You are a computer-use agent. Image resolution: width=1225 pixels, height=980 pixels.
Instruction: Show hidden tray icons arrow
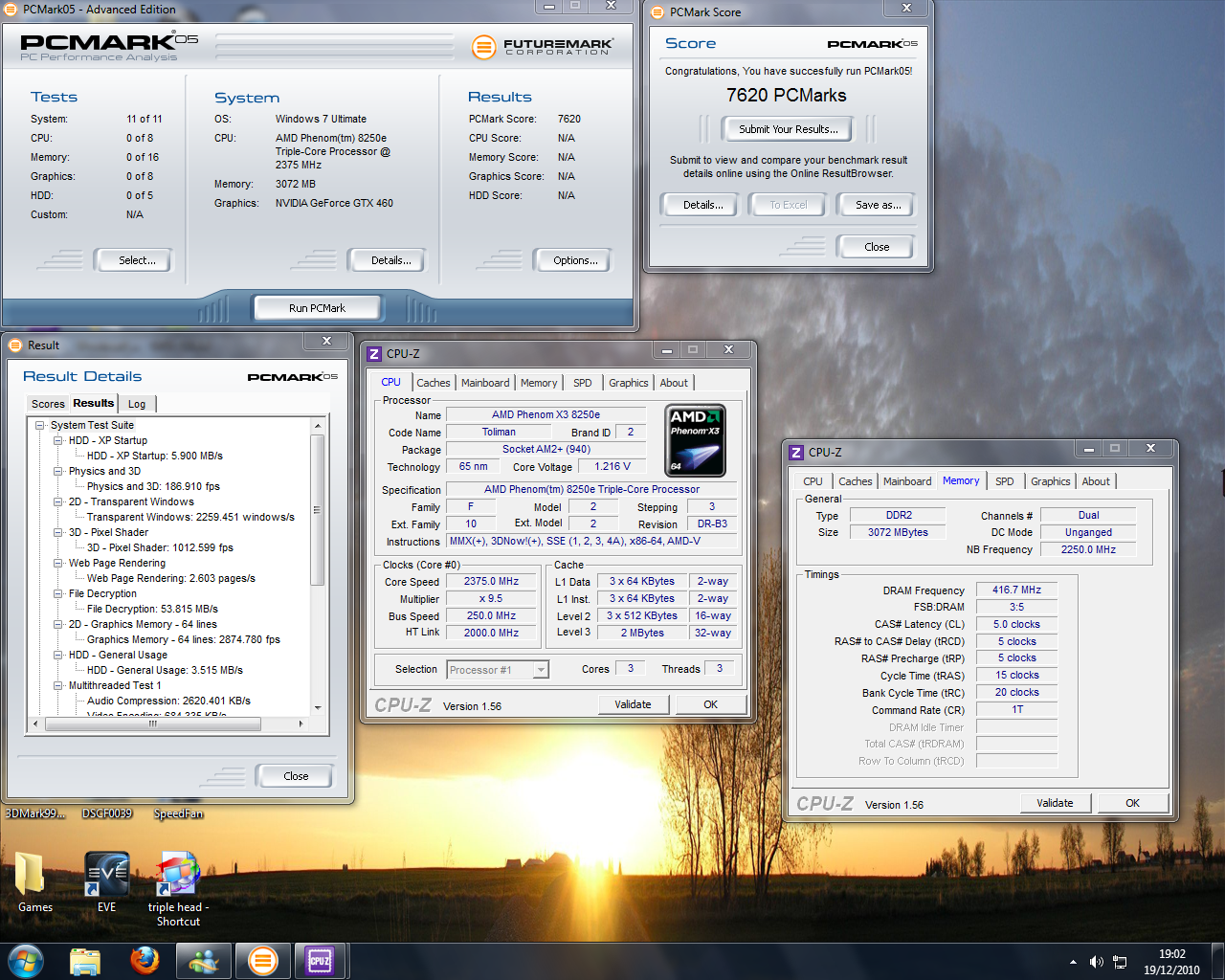(1073, 962)
